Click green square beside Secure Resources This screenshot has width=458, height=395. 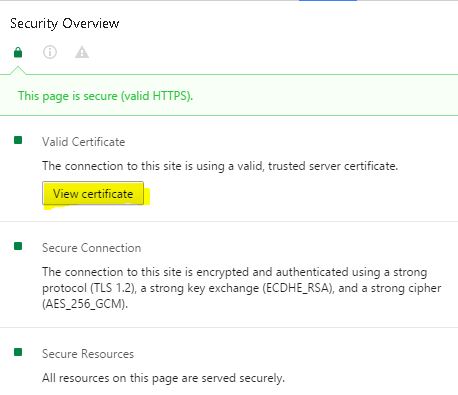point(18,352)
